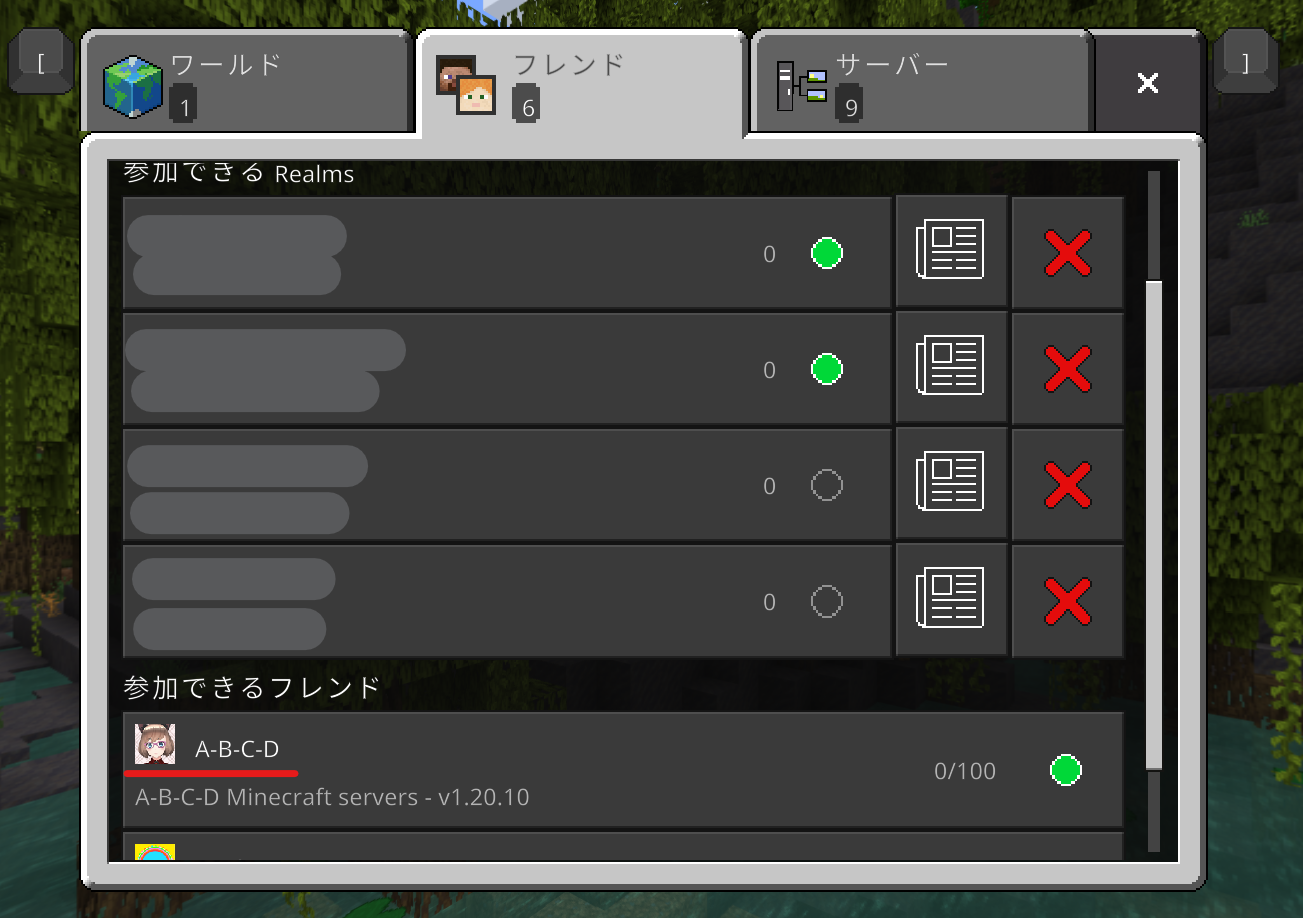Screen dimensions: 1303x918
Task: Click the 参加できる Realms heading
Action: tap(239, 174)
